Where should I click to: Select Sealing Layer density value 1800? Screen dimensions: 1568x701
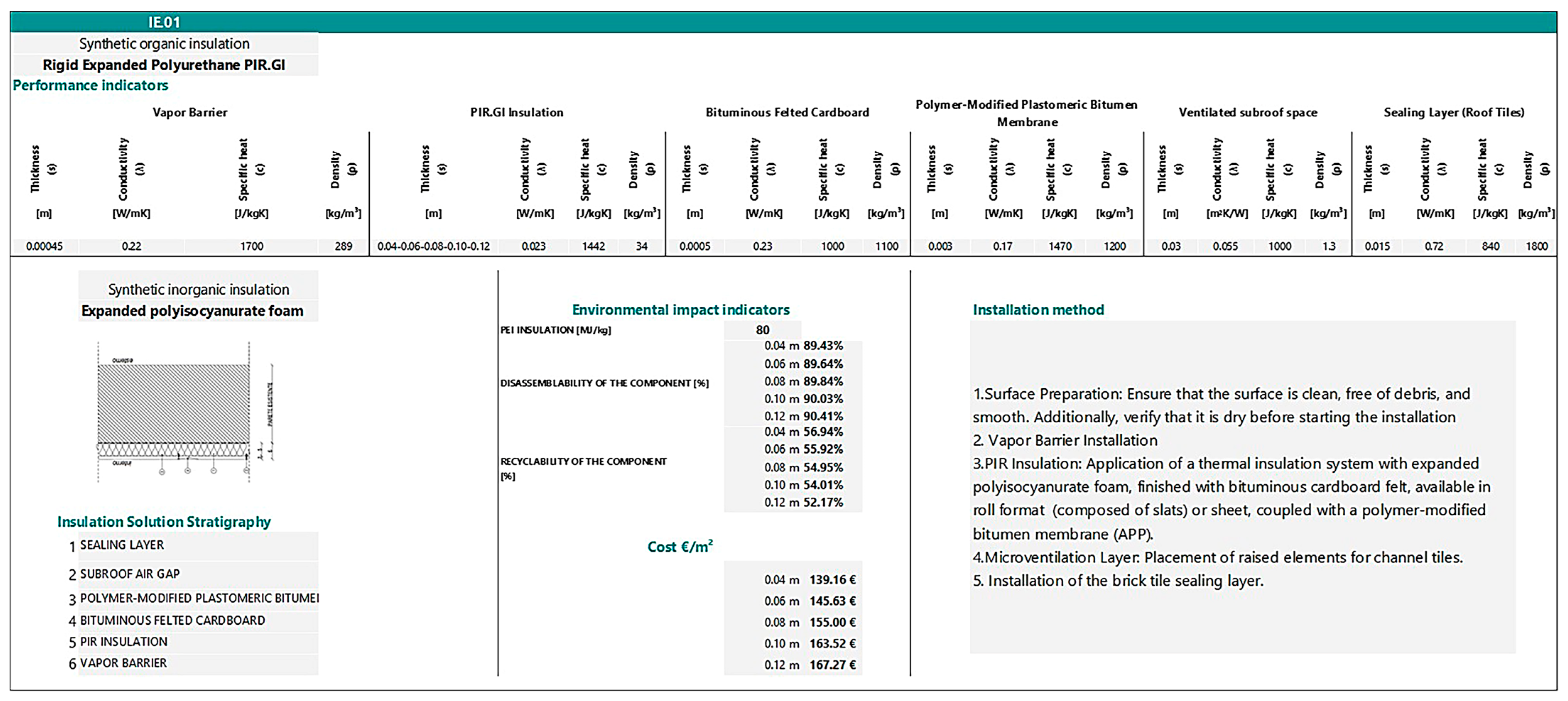1536,246
